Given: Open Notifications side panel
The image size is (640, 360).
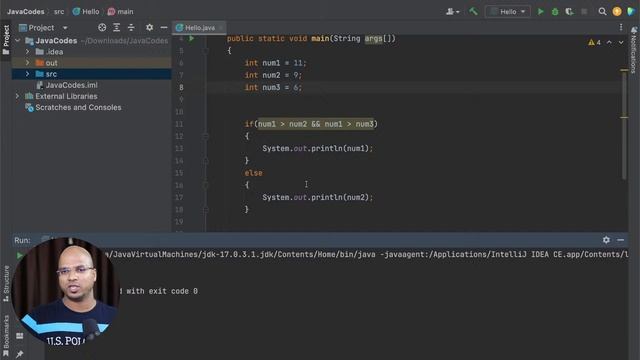Looking at the screenshot, I should tap(634, 49).
